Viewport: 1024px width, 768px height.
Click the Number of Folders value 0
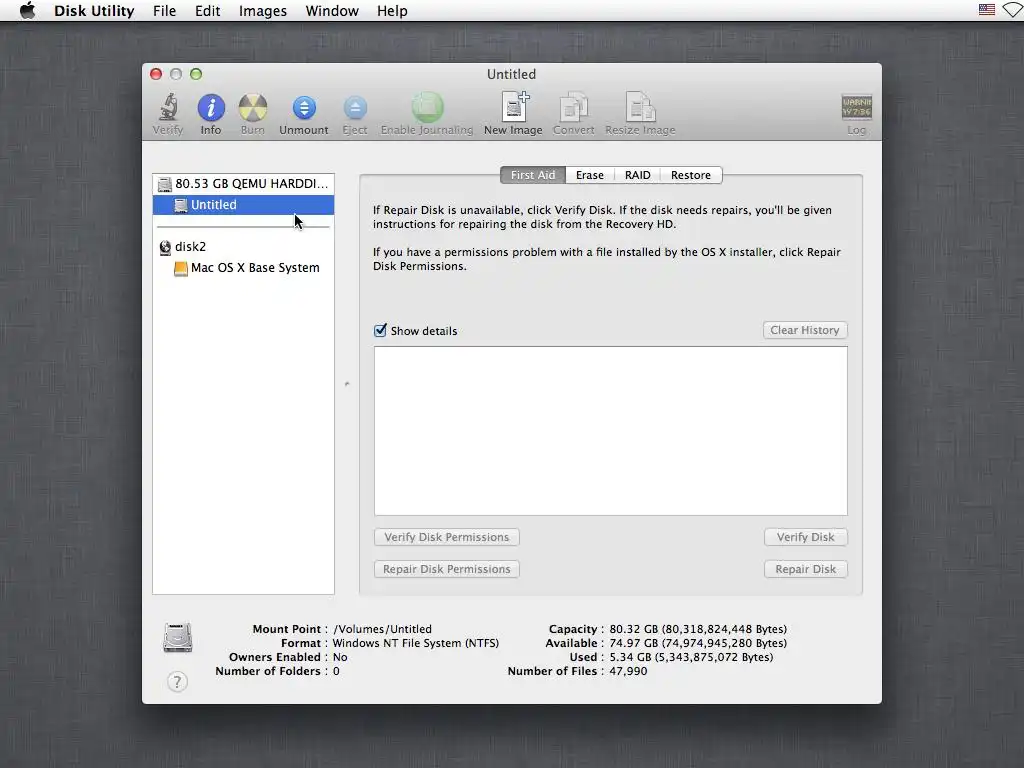[x=336, y=671]
